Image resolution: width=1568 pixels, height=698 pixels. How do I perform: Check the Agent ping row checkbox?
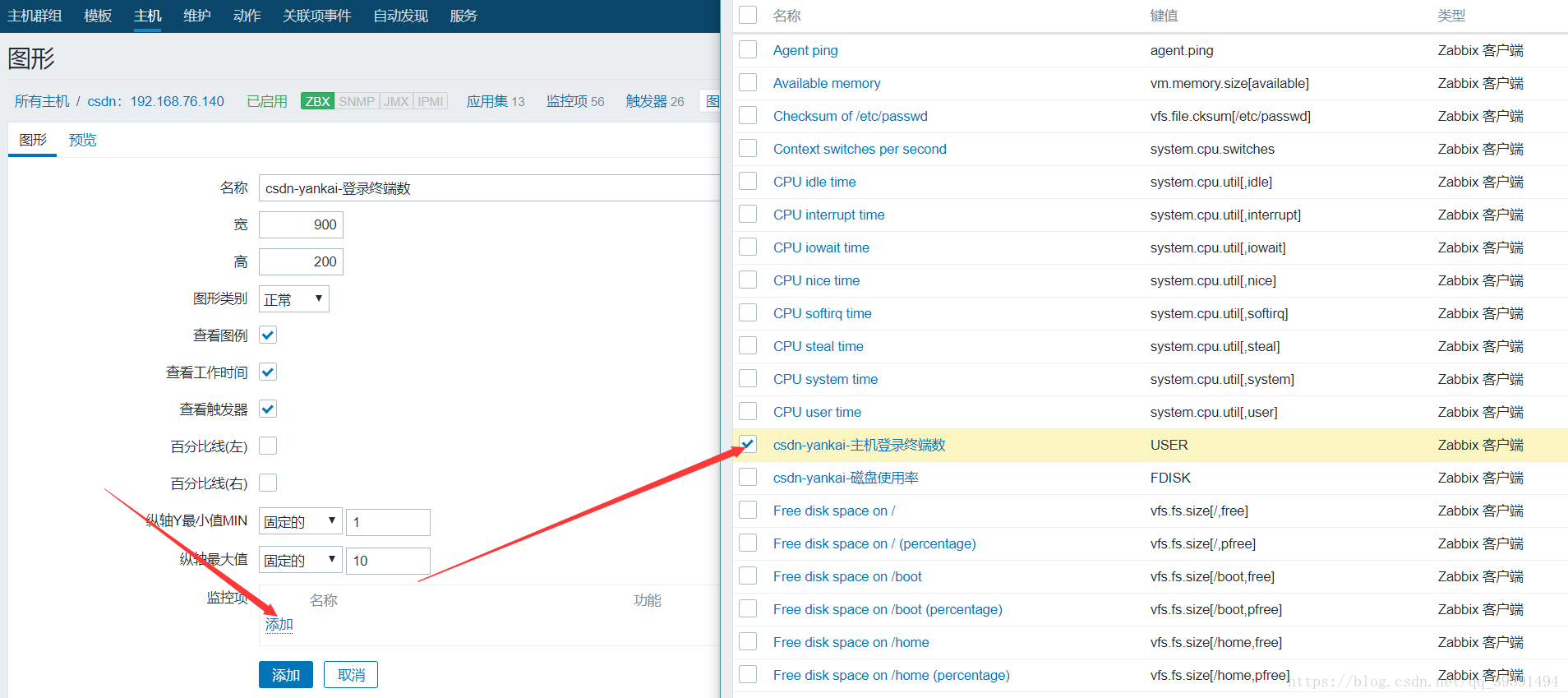748,49
